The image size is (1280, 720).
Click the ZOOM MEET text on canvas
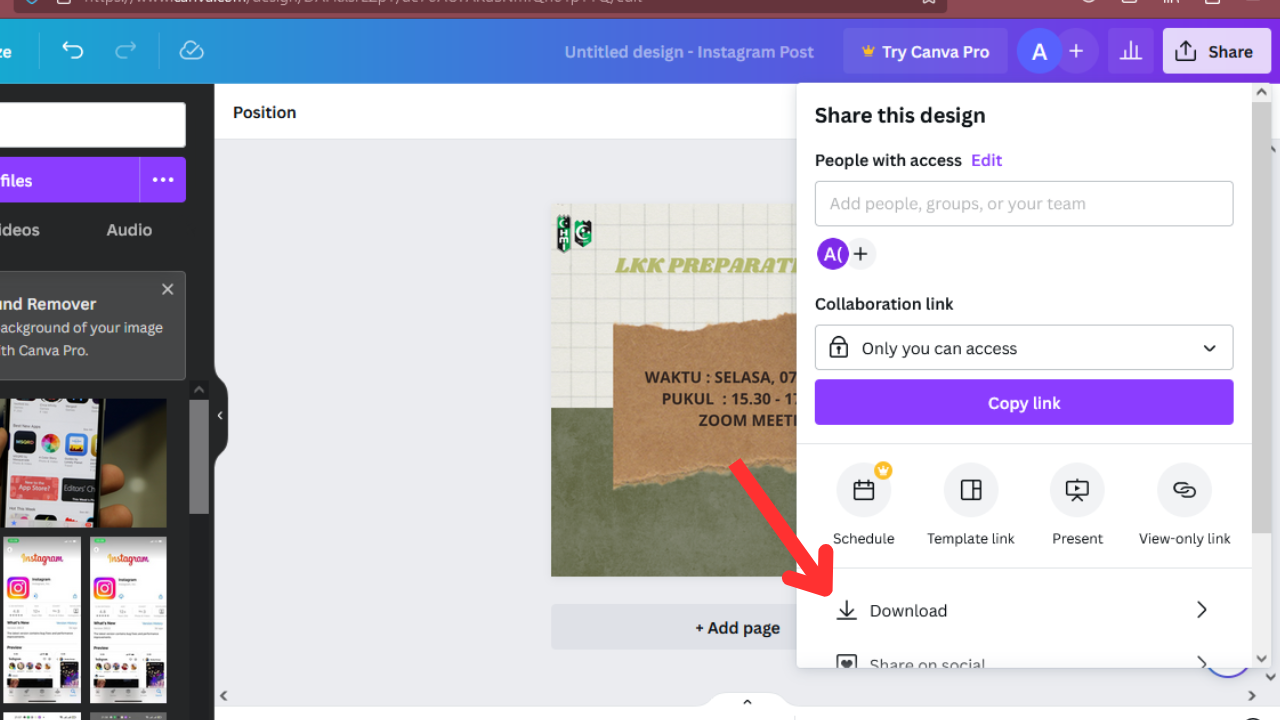tap(748, 420)
